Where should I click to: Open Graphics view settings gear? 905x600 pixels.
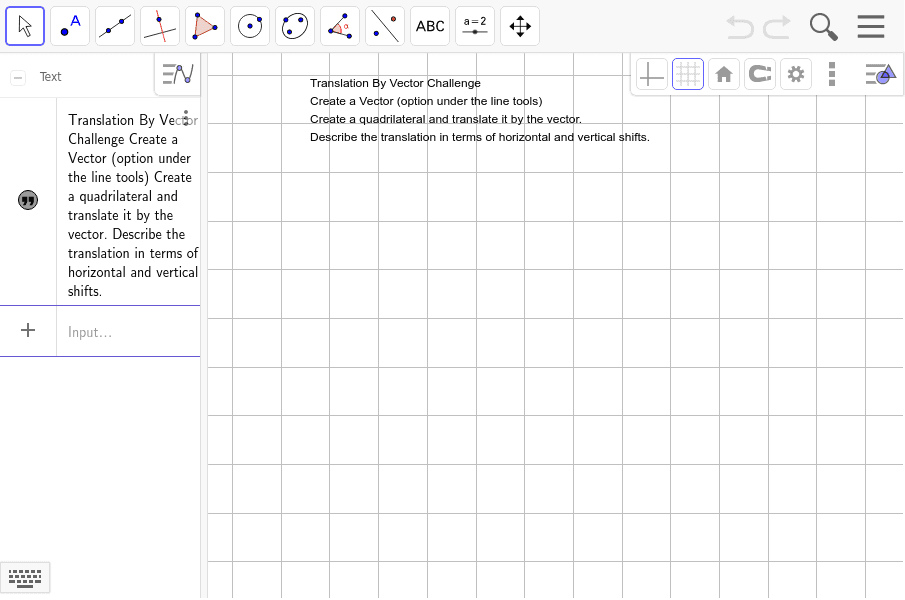pos(796,74)
